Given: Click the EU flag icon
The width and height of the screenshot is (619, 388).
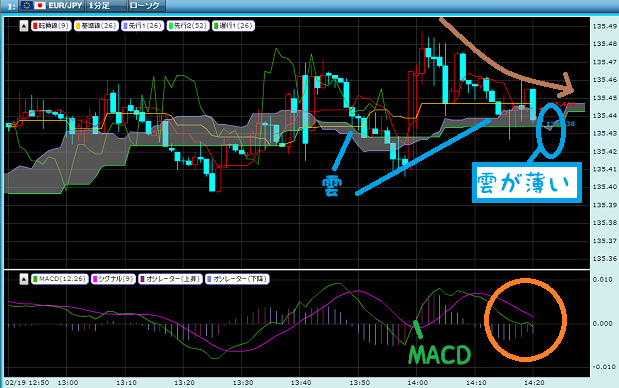Looking at the screenshot, I should point(26,6).
